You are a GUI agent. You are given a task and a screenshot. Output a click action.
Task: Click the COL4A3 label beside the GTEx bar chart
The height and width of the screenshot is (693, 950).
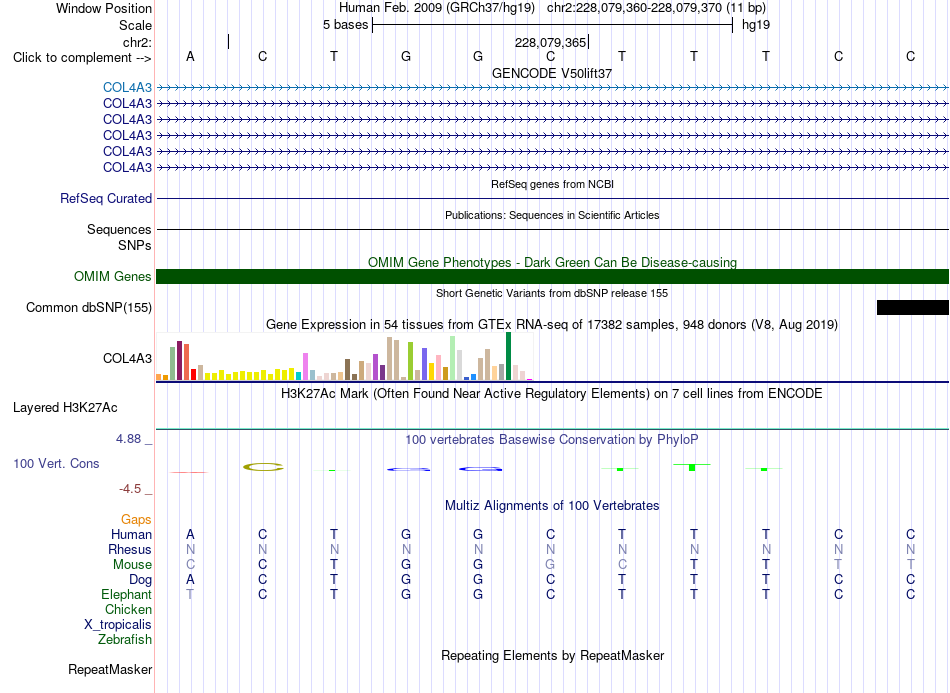[127, 359]
